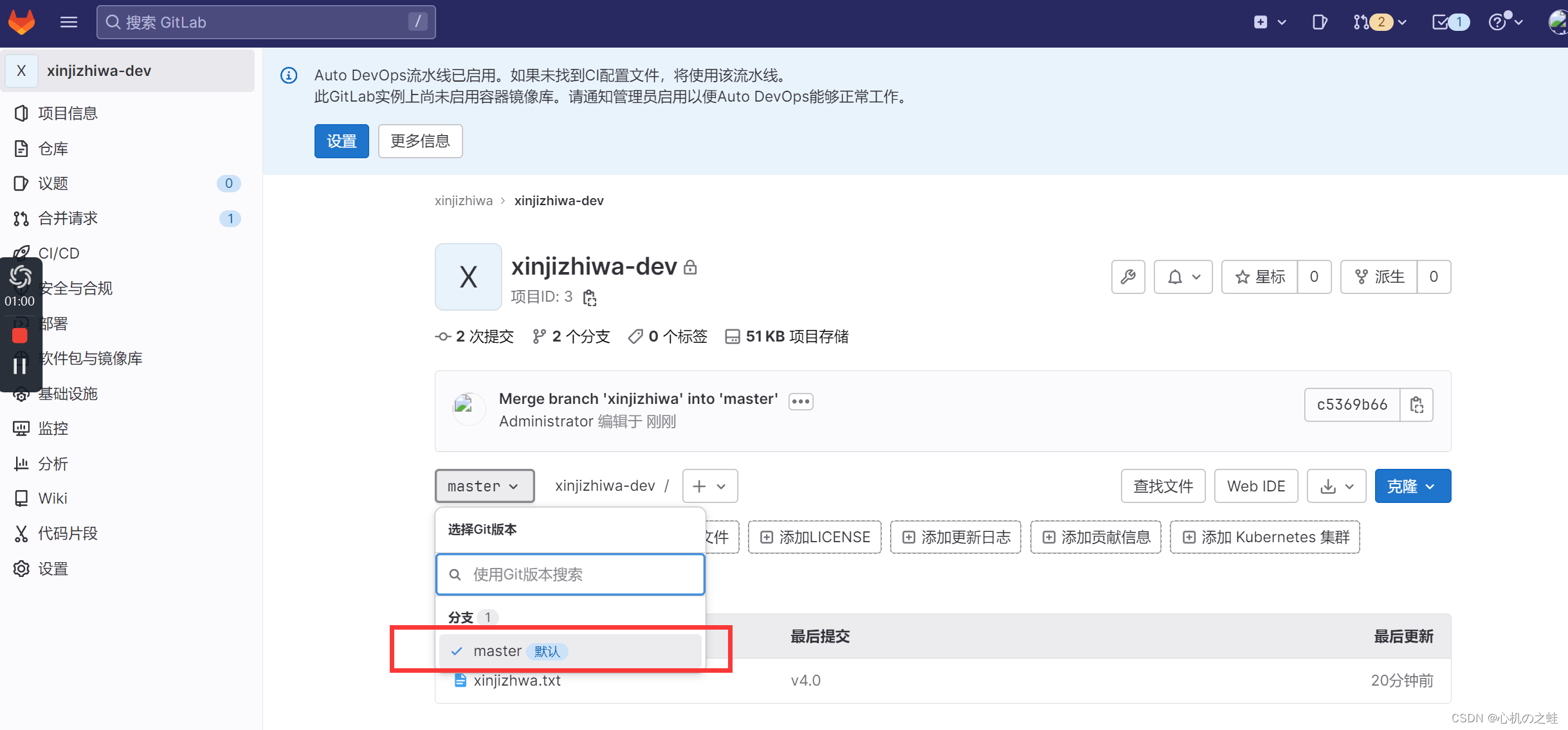The width and height of the screenshot is (1568, 730).
Task: Open 项目信息 in the sidebar
Action: point(129,113)
